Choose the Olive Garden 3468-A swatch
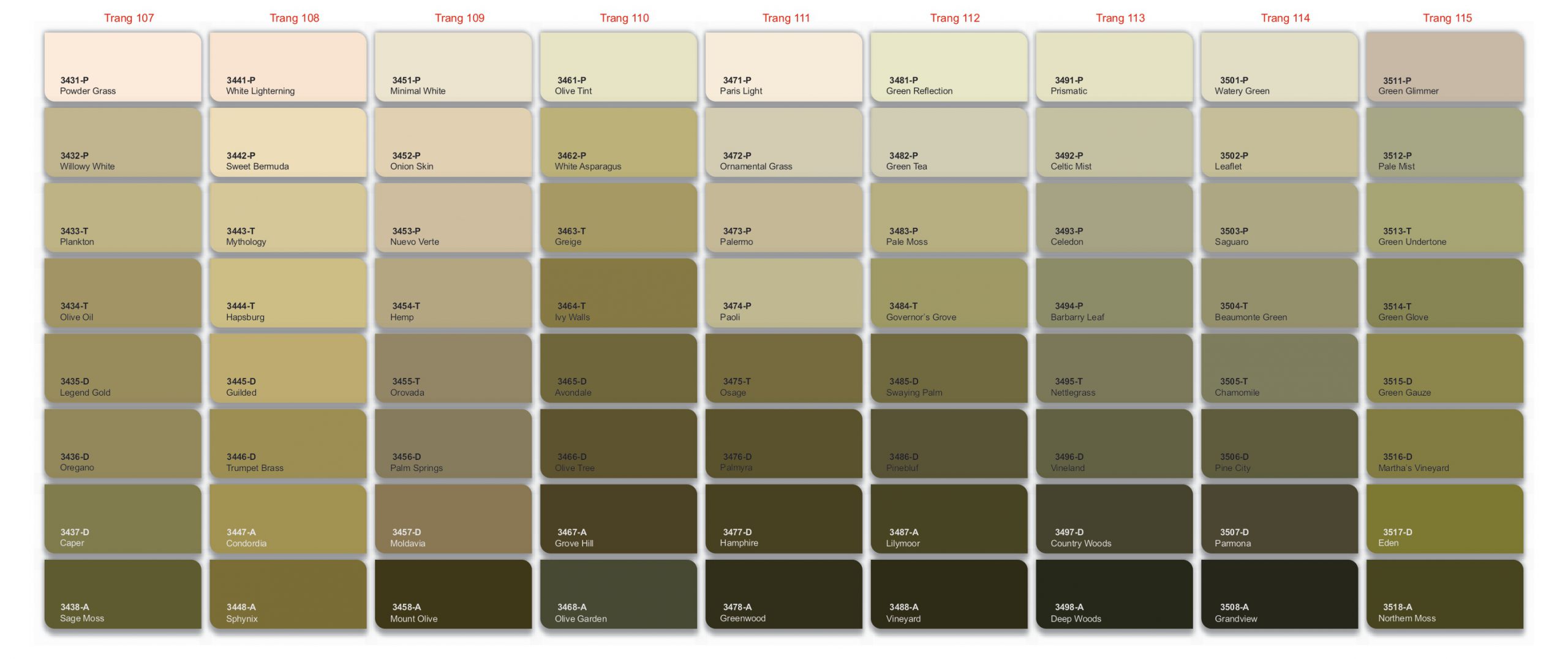 tap(618, 594)
